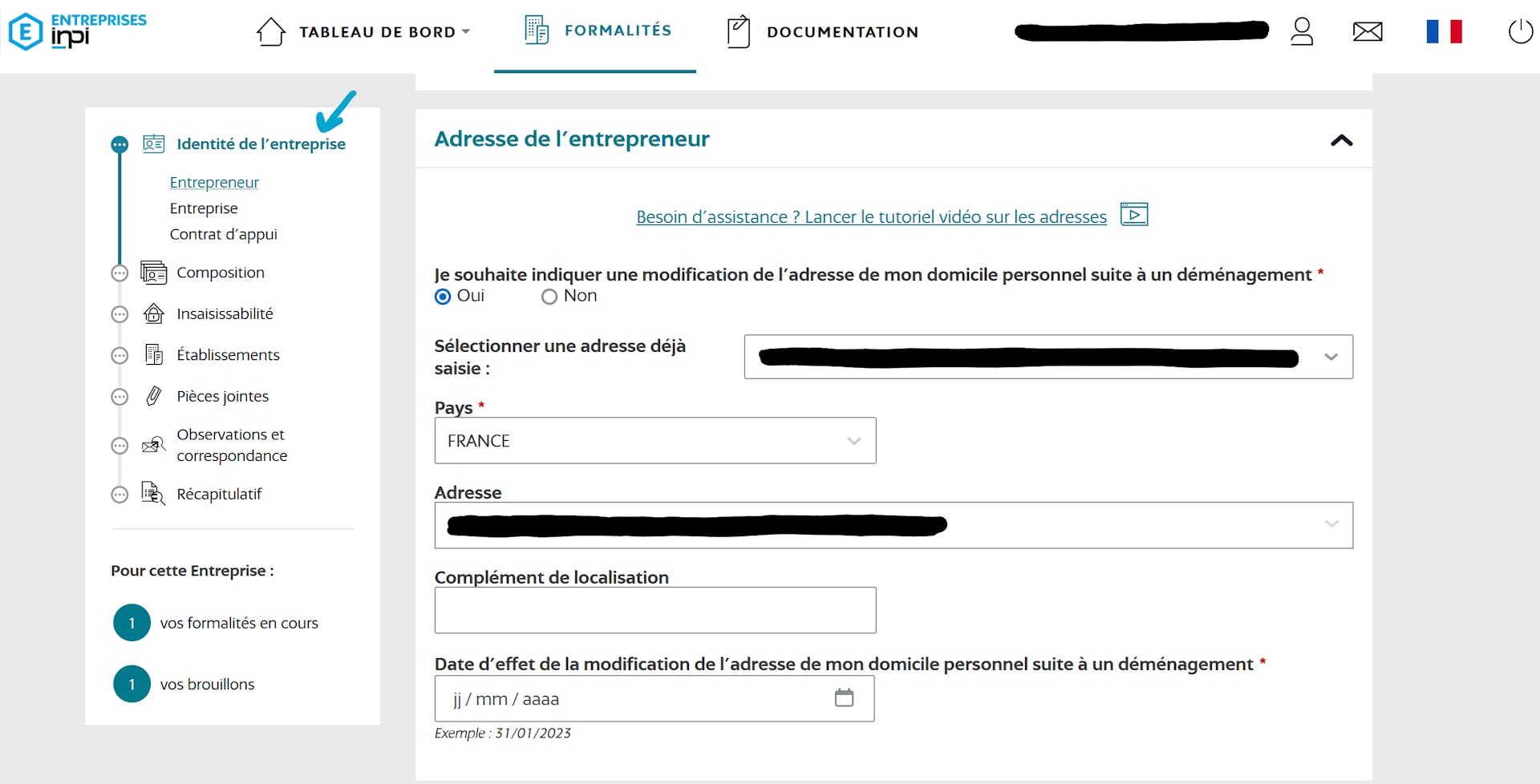This screenshot has width=1540, height=784.
Task: Click the French flag language icon
Action: [x=1443, y=31]
